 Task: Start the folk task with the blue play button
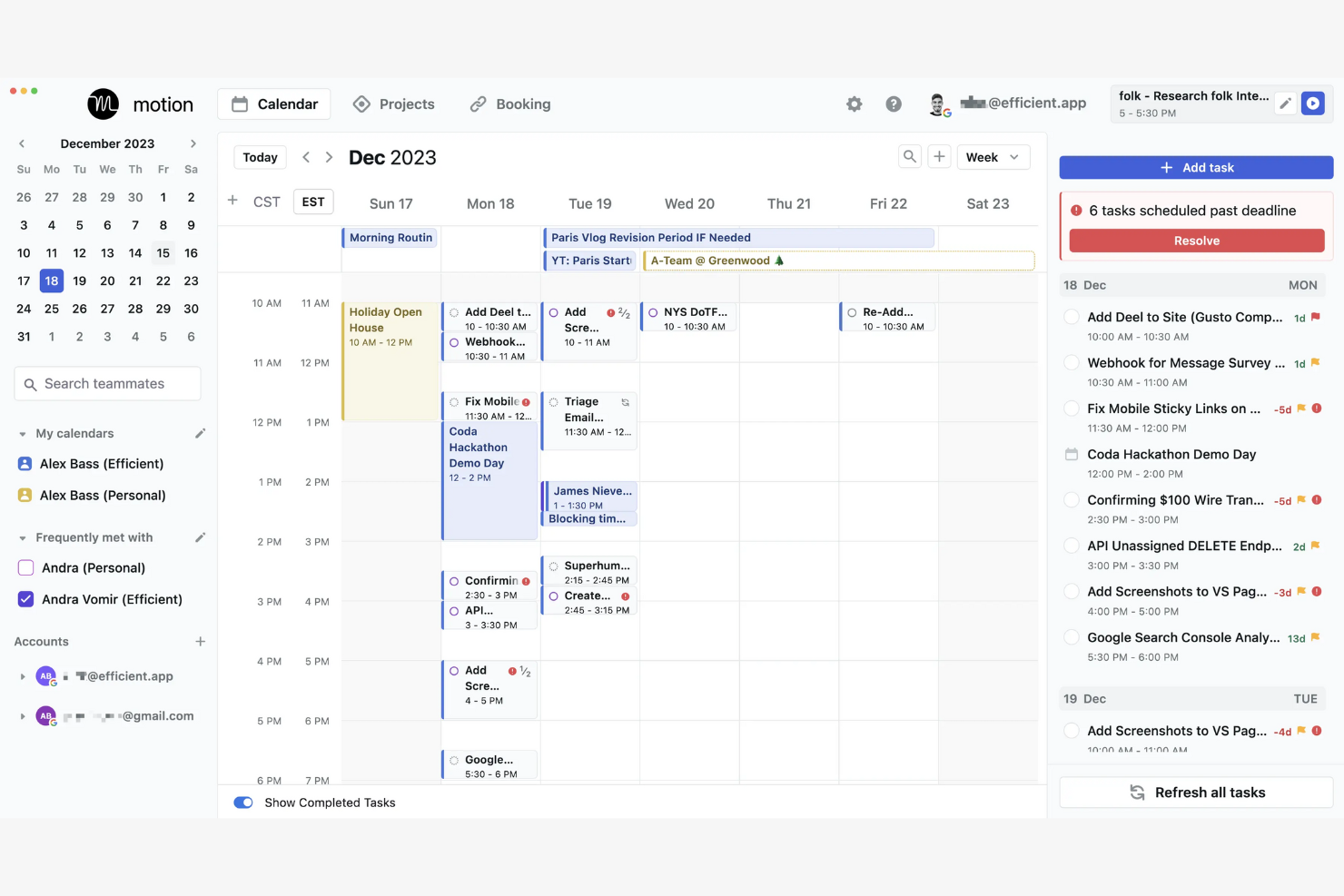(1312, 103)
